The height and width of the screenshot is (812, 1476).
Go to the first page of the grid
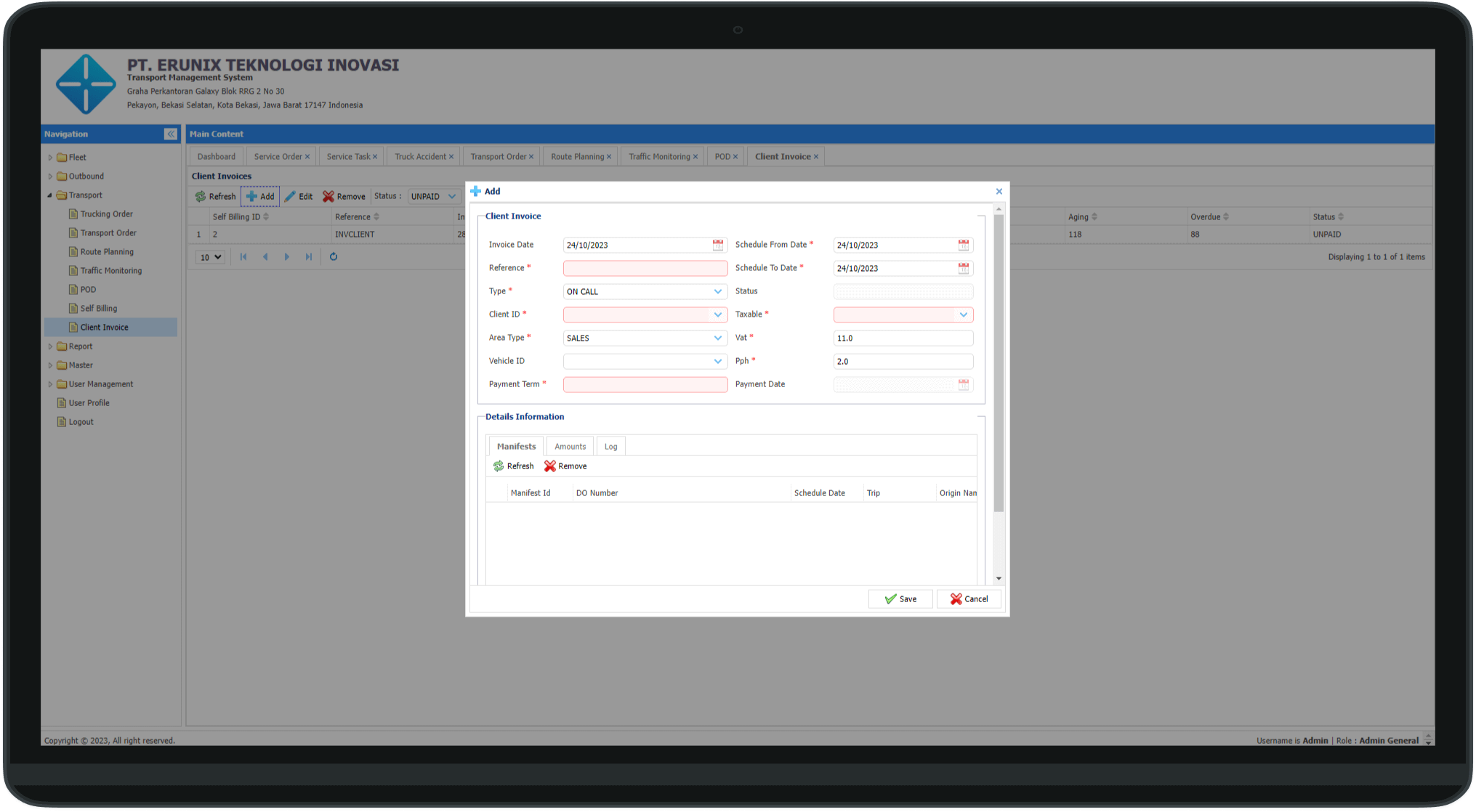click(243, 257)
